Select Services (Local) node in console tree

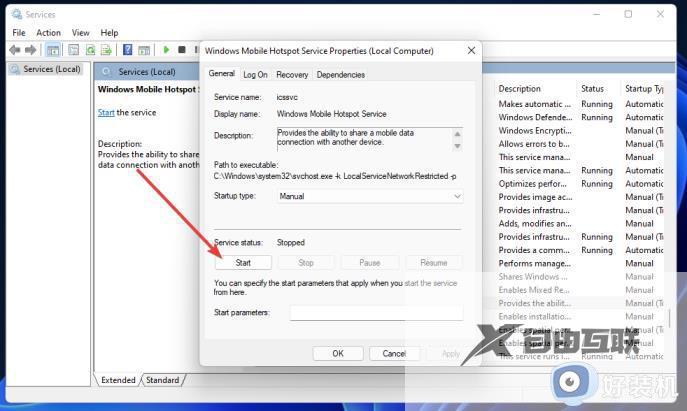pos(46,69)
